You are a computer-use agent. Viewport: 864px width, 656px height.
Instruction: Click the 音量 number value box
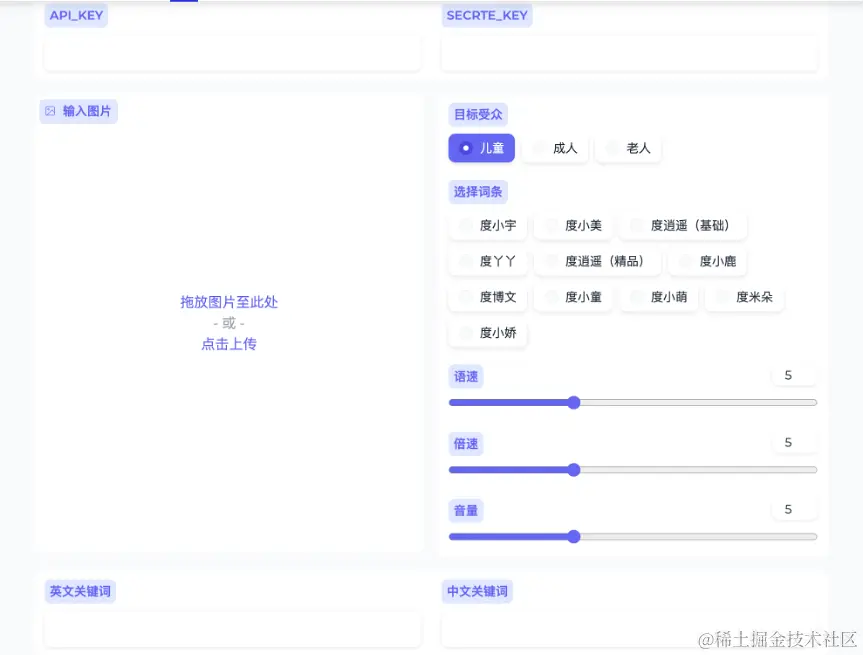(x=794, y=509)
